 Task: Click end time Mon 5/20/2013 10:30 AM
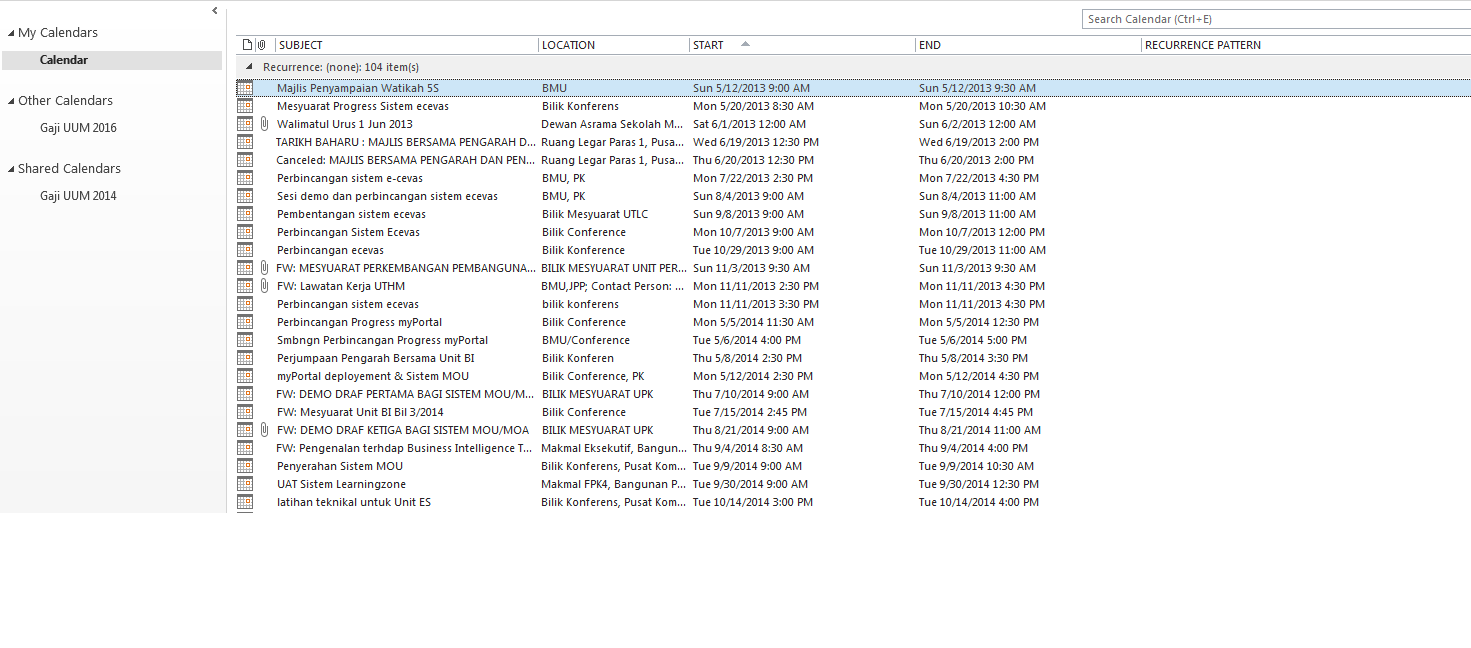(982, 106)
